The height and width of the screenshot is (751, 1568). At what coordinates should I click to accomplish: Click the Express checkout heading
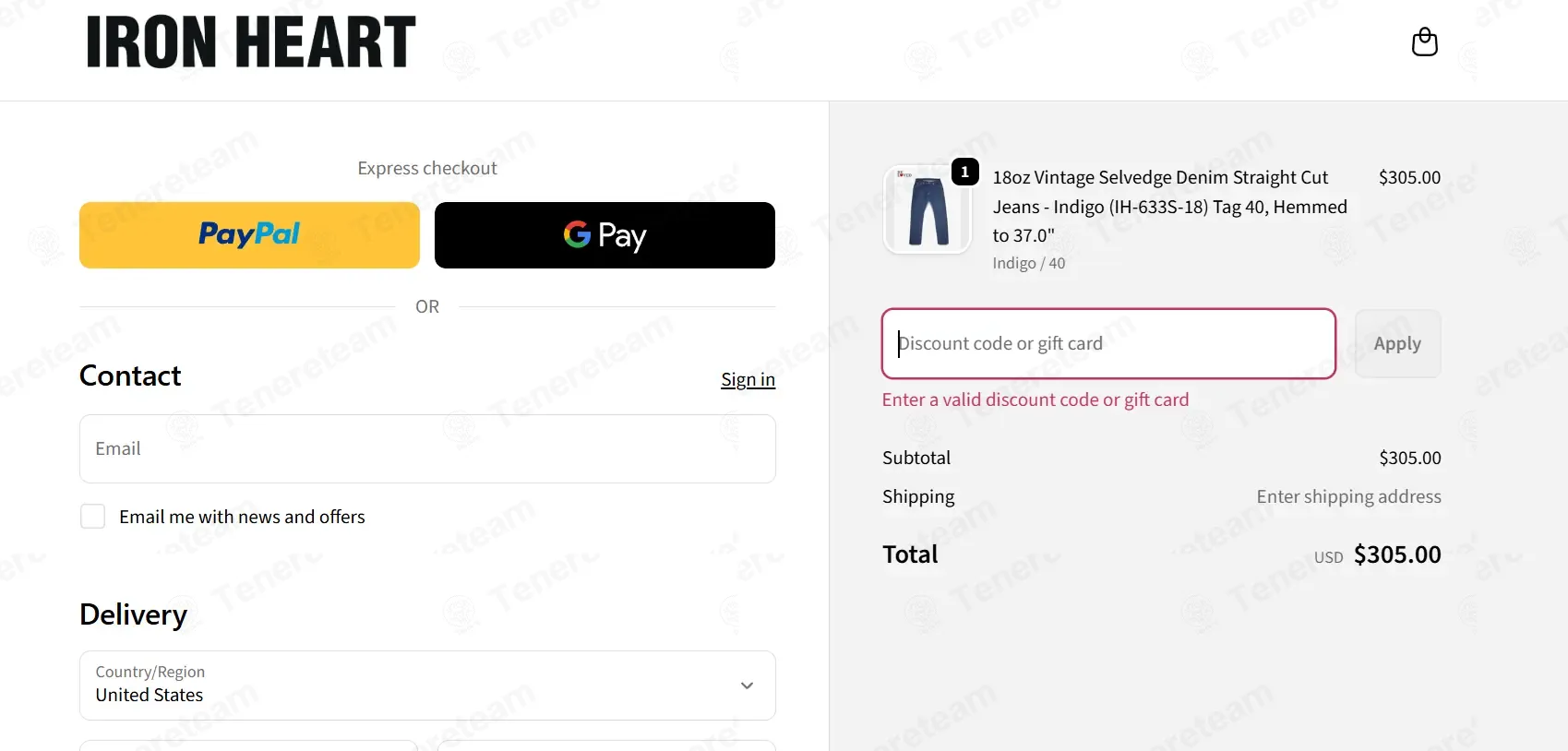click(x=427, y=168)
